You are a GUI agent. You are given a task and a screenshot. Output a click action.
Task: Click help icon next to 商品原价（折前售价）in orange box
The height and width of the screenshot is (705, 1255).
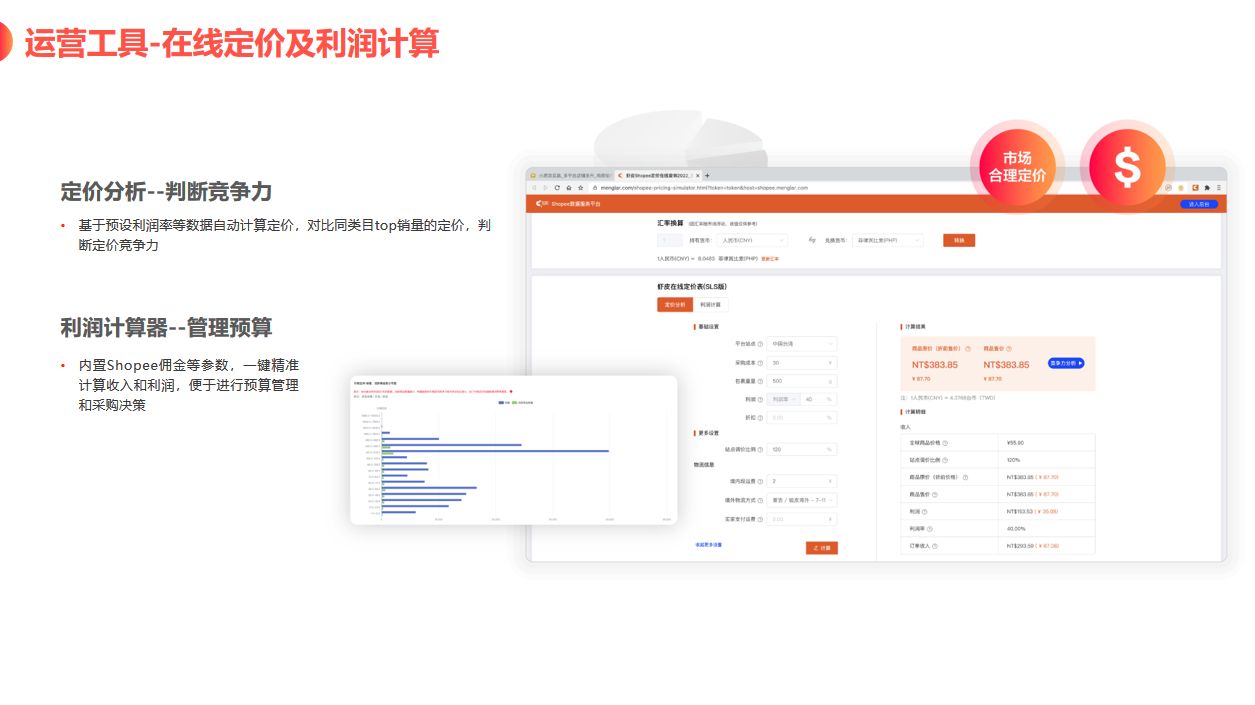pos(968,349)
